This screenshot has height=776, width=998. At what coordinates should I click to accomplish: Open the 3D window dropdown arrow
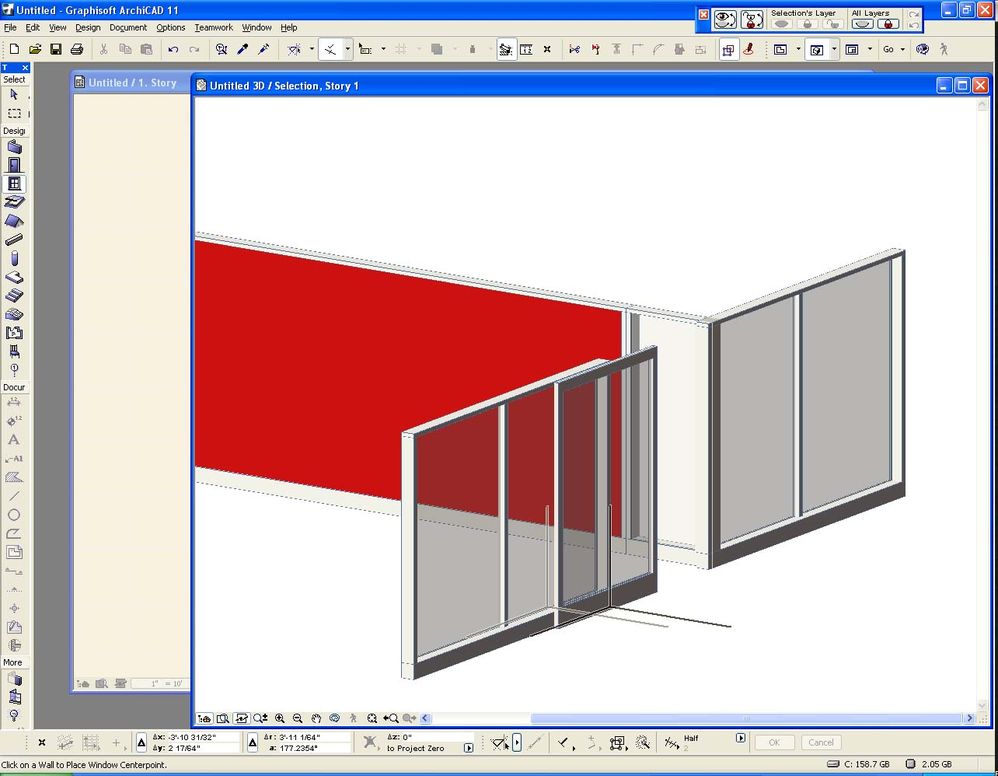tap(834, 49)
